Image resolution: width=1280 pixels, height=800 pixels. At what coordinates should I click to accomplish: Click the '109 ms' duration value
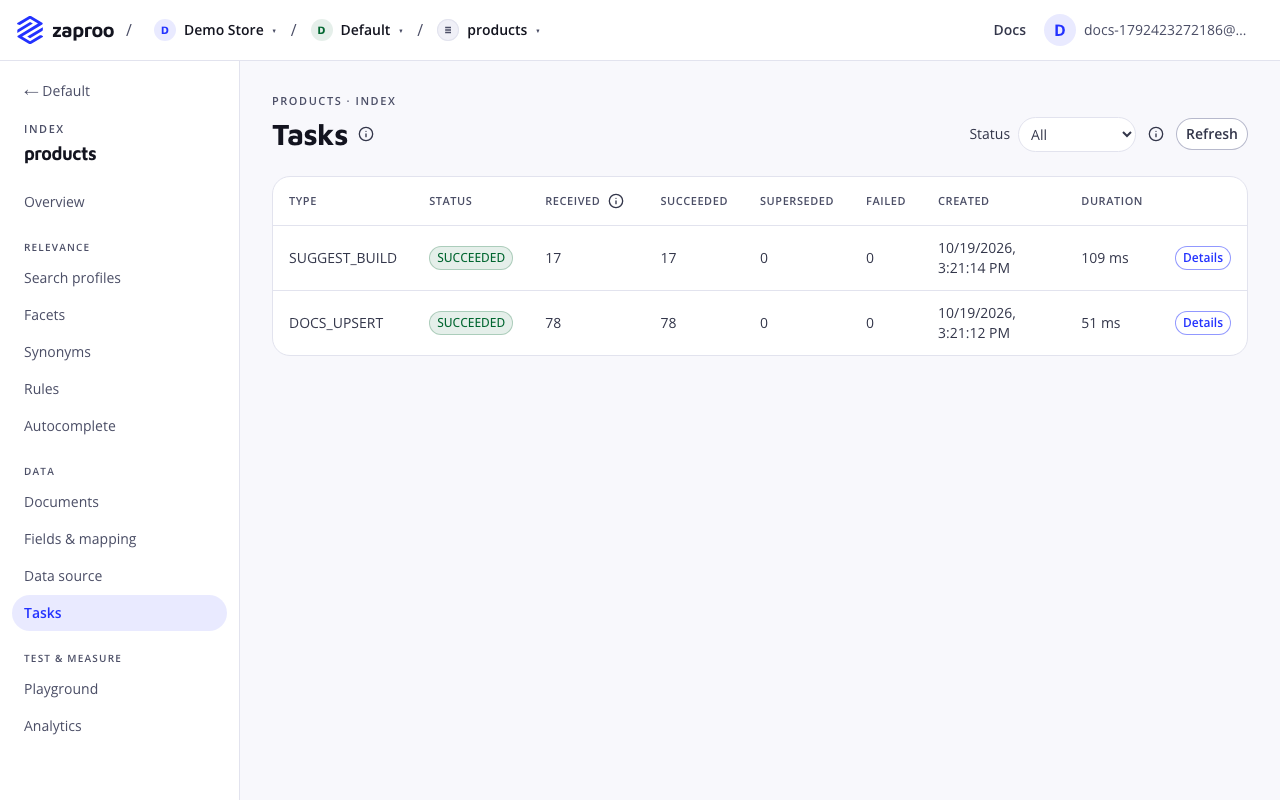pyautogui.click(x=1105, y=258)
